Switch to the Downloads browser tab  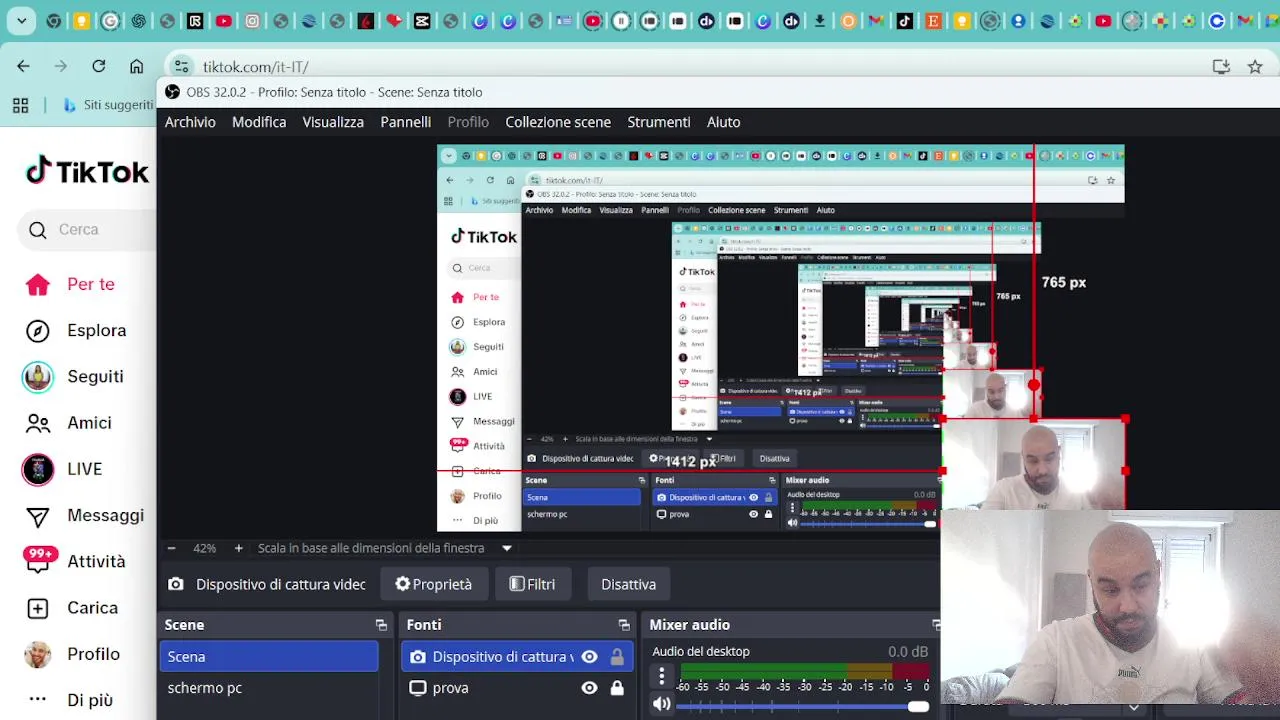(x=820, y=21)
